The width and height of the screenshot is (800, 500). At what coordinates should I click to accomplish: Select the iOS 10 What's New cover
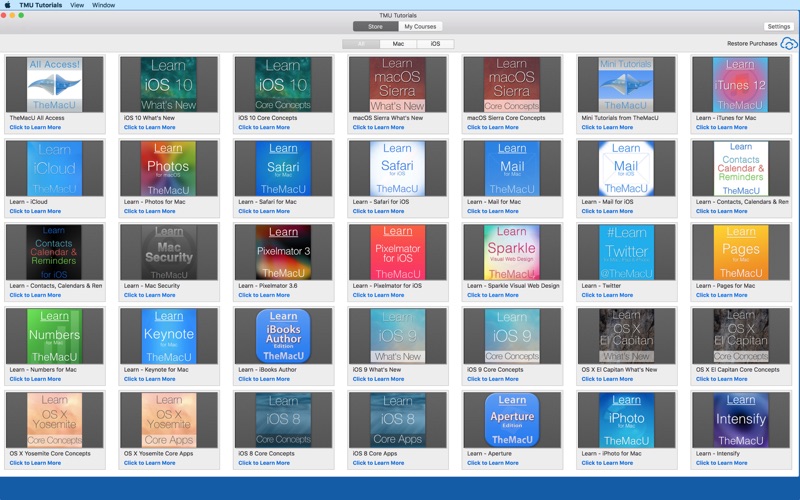click(169, 85)
